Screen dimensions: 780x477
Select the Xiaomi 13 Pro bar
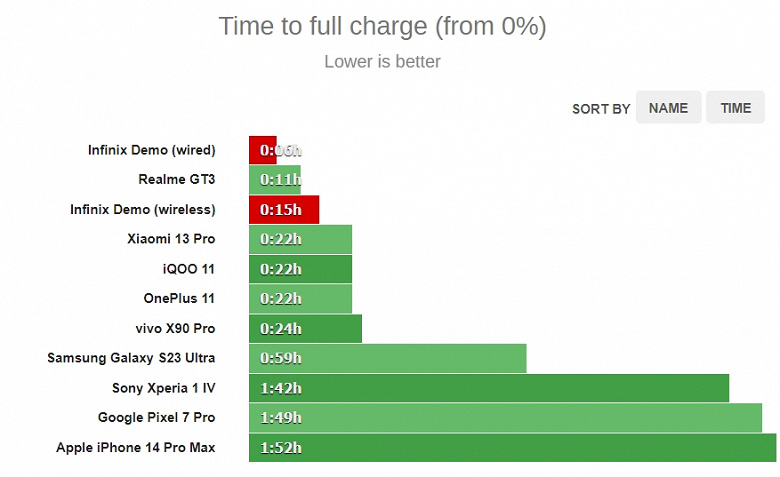pyautogui.click(x=300, y=239)
